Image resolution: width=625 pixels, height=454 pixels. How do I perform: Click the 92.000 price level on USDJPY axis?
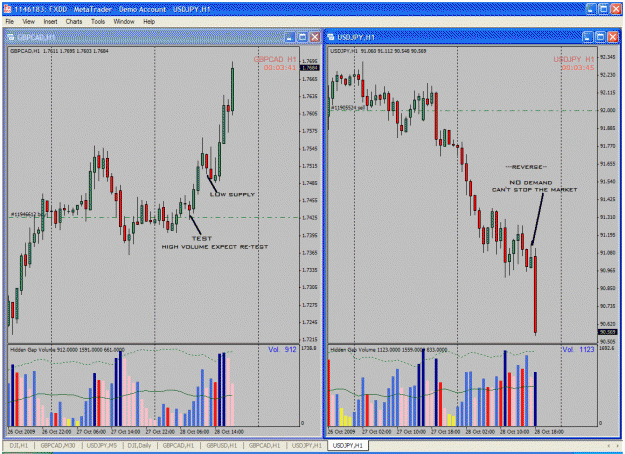point(608,110)
